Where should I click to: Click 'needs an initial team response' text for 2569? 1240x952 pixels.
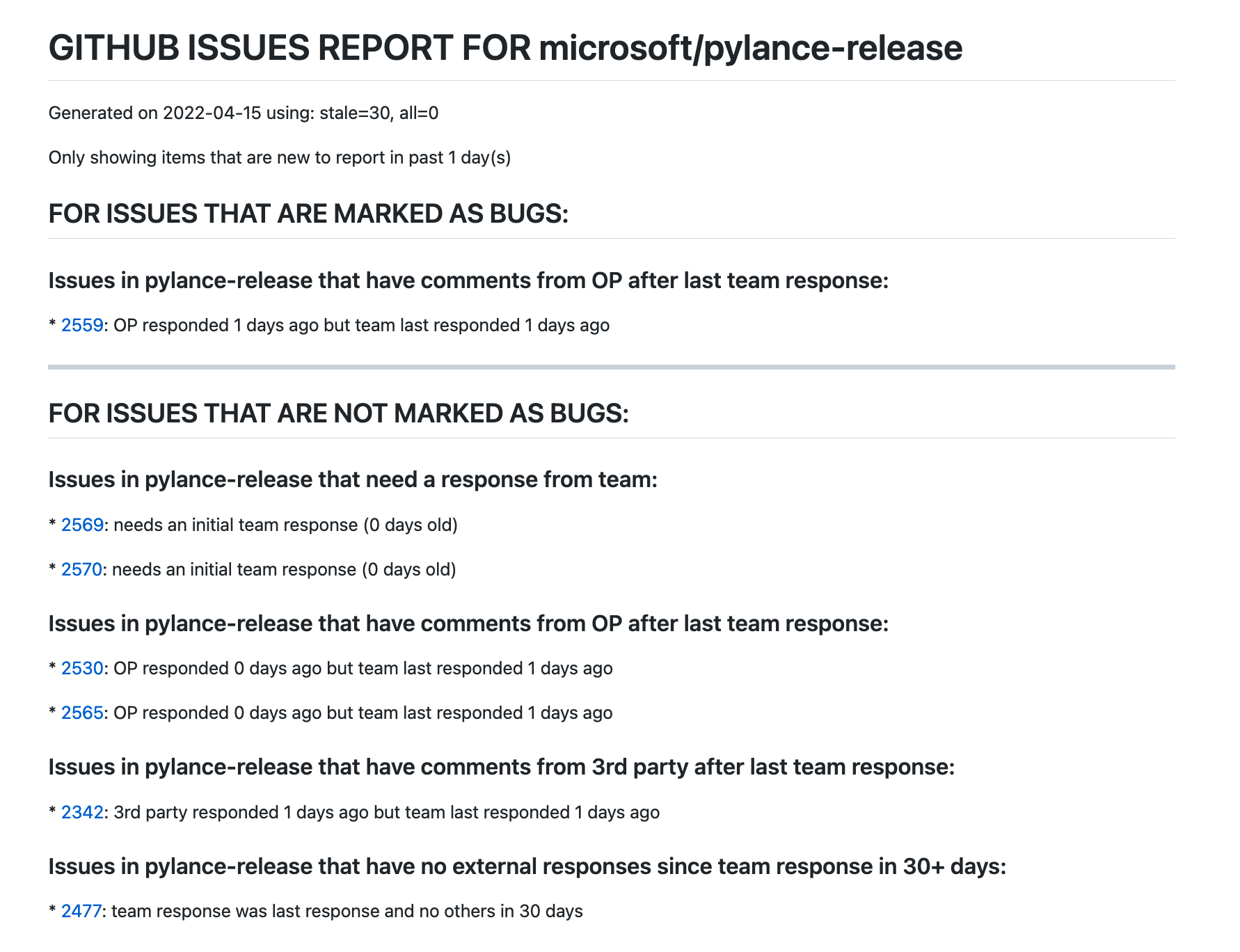click(x=235, y=525)
